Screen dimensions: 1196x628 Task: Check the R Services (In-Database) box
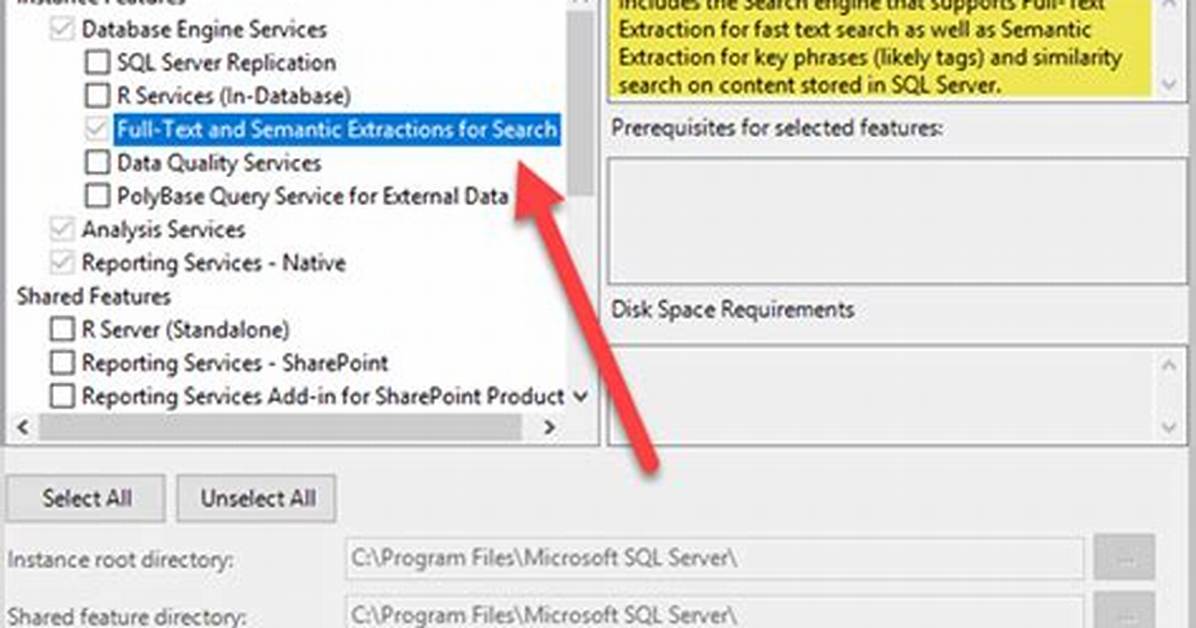pos(97,95)
